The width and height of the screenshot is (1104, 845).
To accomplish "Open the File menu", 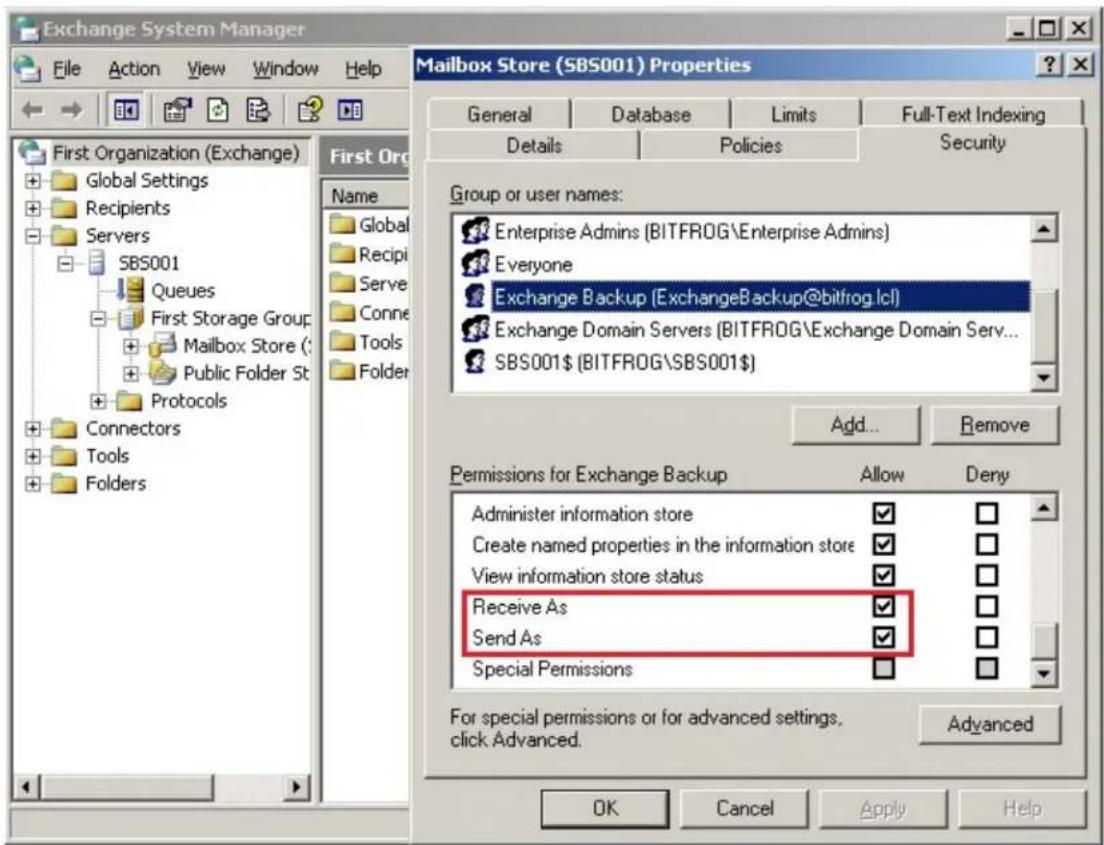I will point(67,69).
